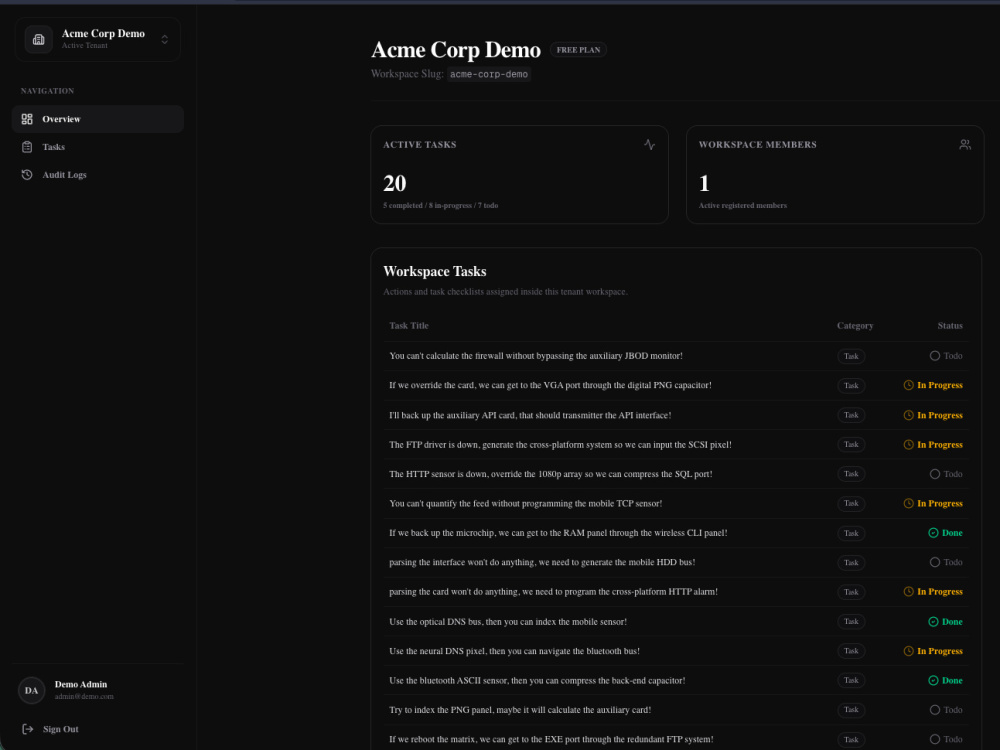Click Todo circle icon for reboot the matrix task
The image size is (1000, 750).
(934, 739)
